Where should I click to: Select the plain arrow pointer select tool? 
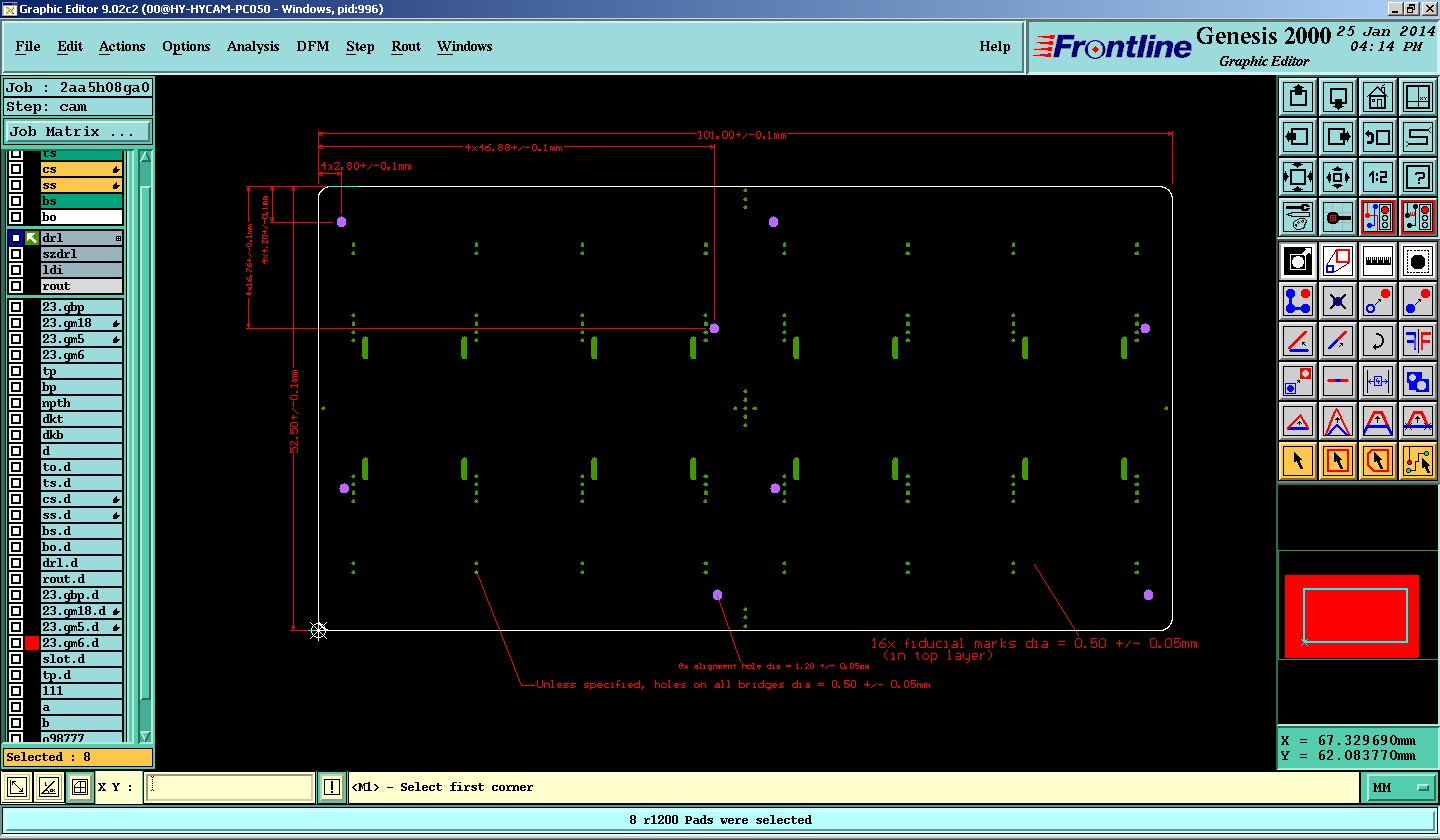(x=1298, y=461)
